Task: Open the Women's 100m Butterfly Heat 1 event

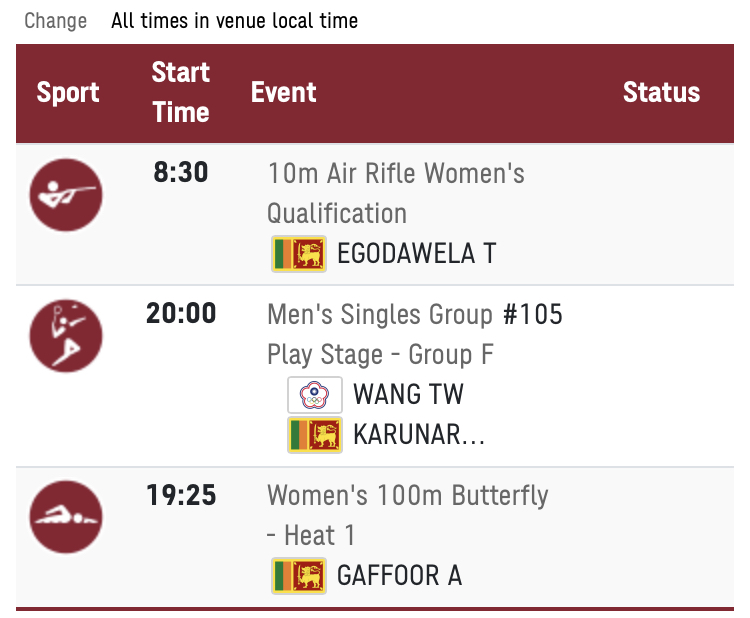Action: click(408, 515)
